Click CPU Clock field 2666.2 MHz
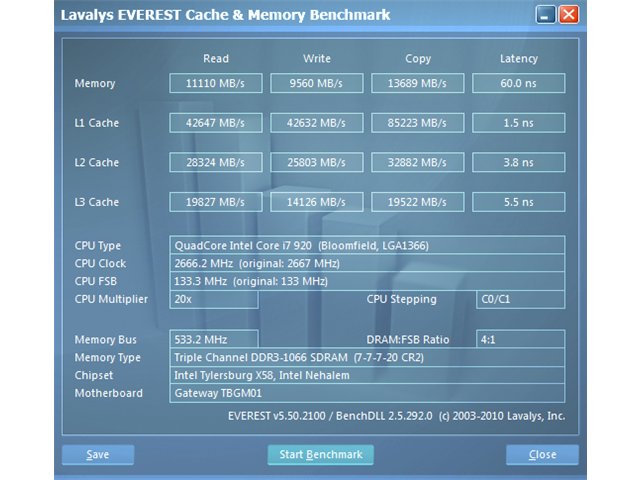 pyautogui.click(x=367, y=263)
